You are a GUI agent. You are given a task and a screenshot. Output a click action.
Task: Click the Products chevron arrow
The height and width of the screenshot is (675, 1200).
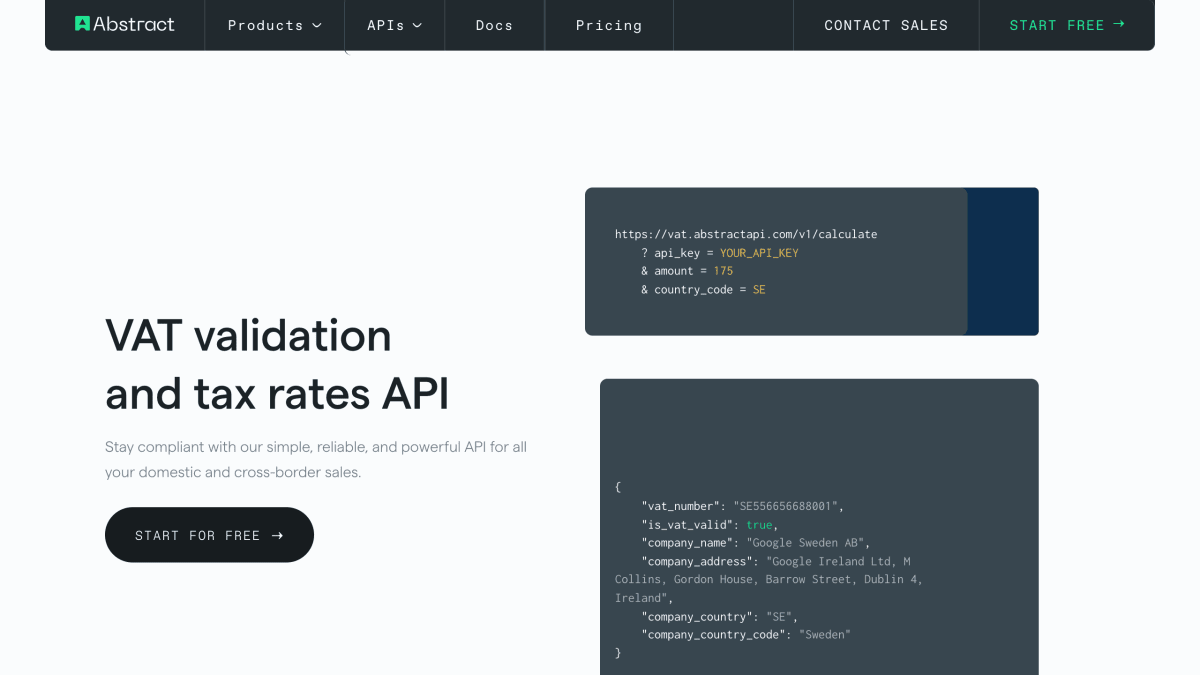coord(317,25)
